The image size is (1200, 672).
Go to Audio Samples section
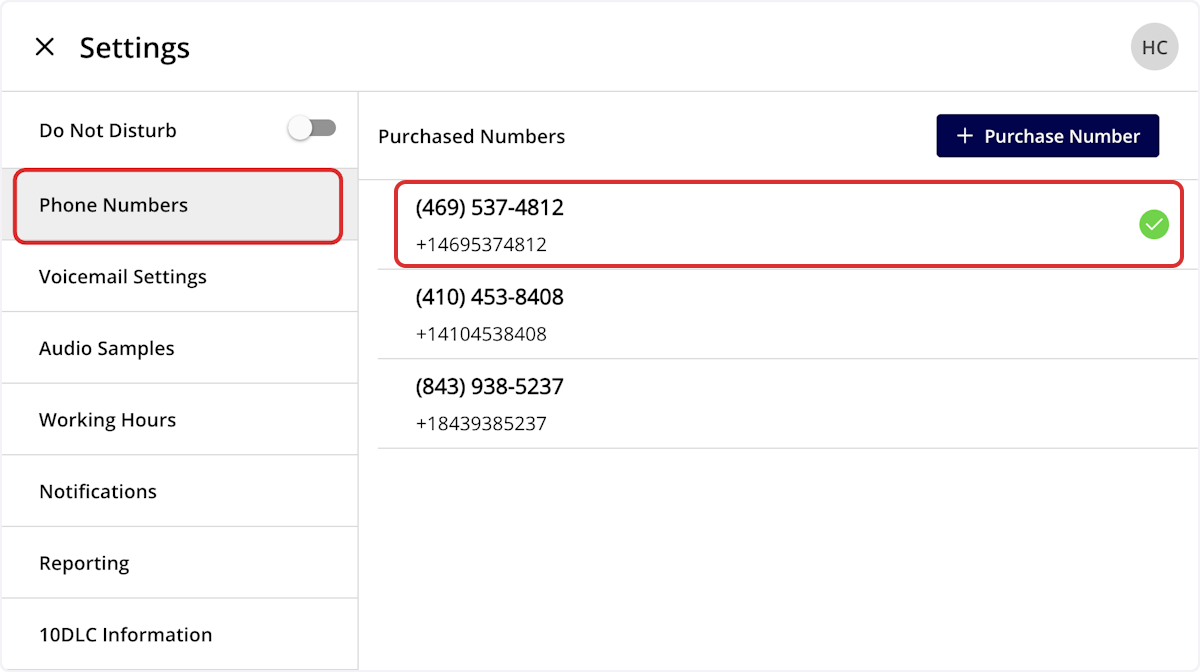point(179,348)
